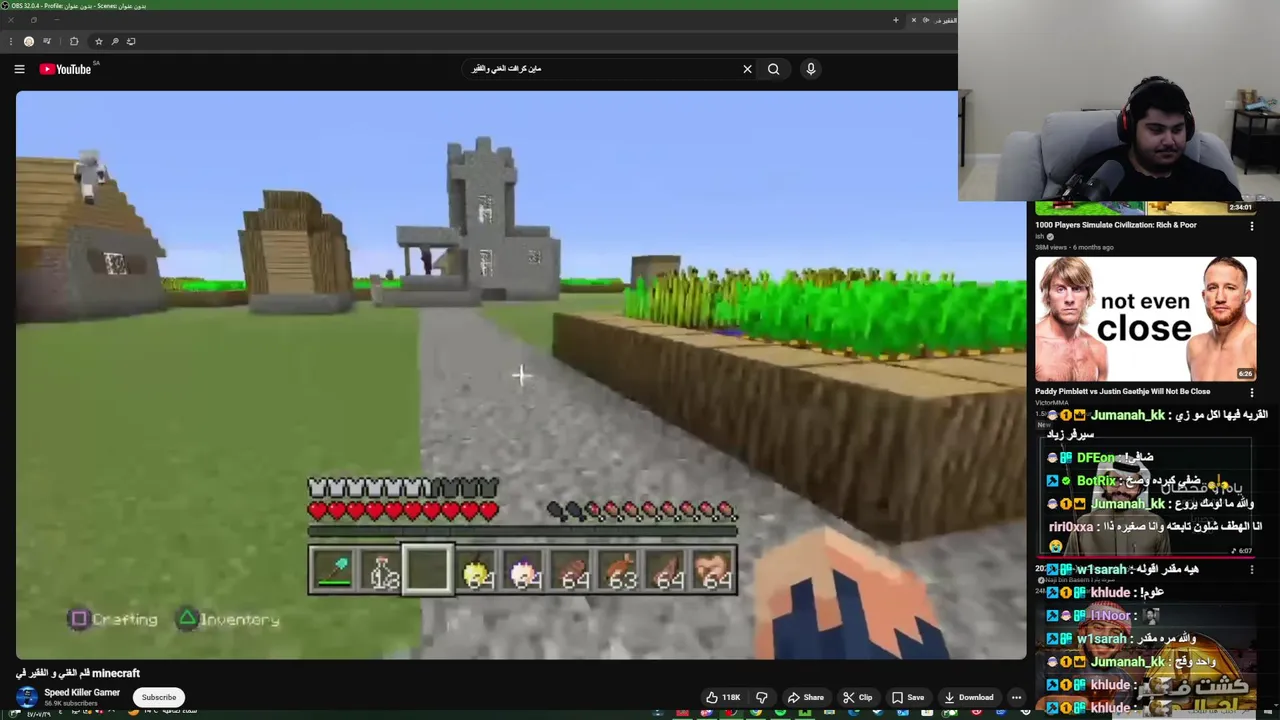Open the browser profile avatar
Image resolution: width=1280 pixels, height=720 pixels.
click(x=29, y=41)
